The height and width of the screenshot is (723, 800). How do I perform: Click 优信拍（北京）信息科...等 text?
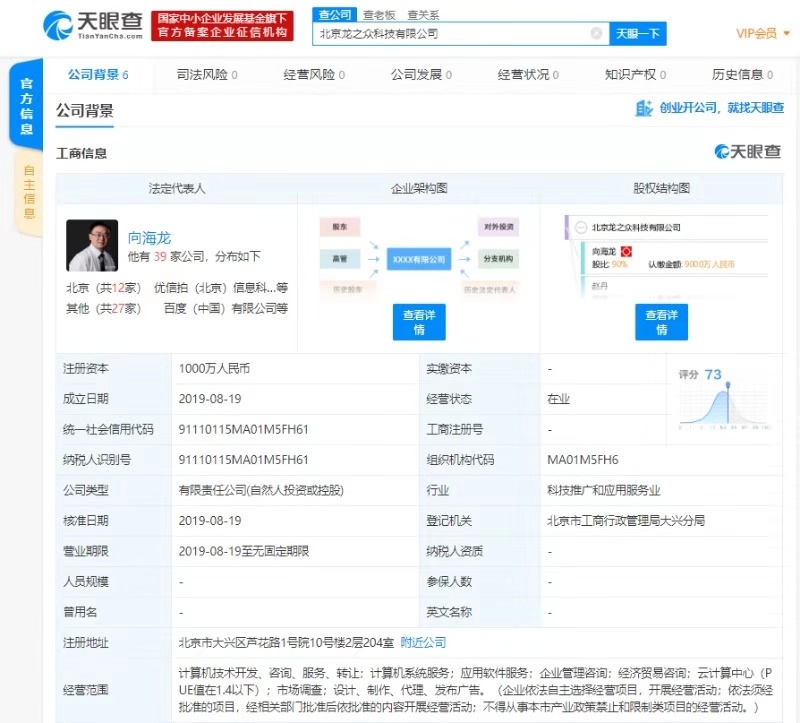tap(221, 288)
